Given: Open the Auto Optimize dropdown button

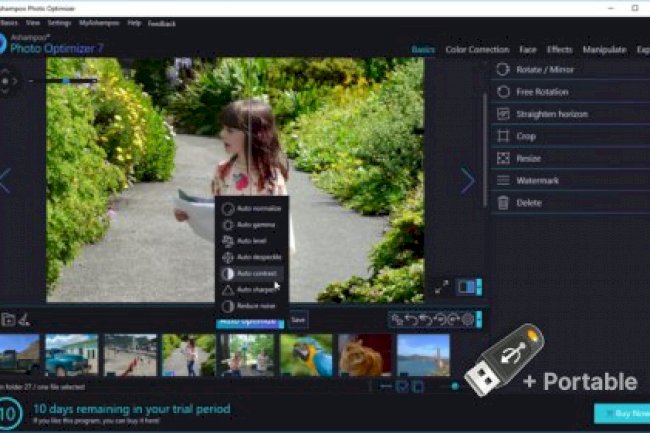Looking at the screenshot, I should 250,322.
